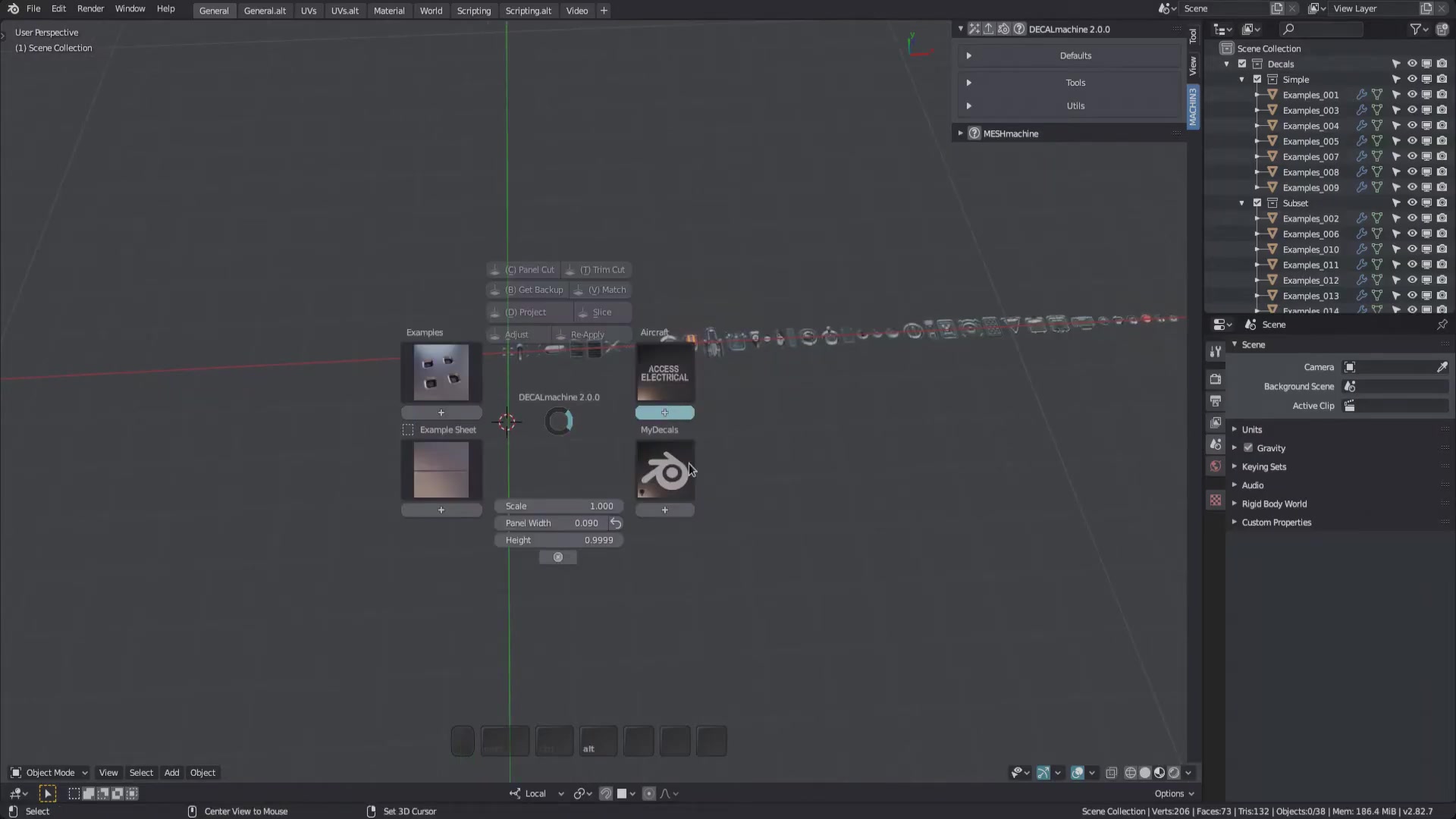Open the Render menu
This screenshot has height=819, width=1456.
coord(90,8)
